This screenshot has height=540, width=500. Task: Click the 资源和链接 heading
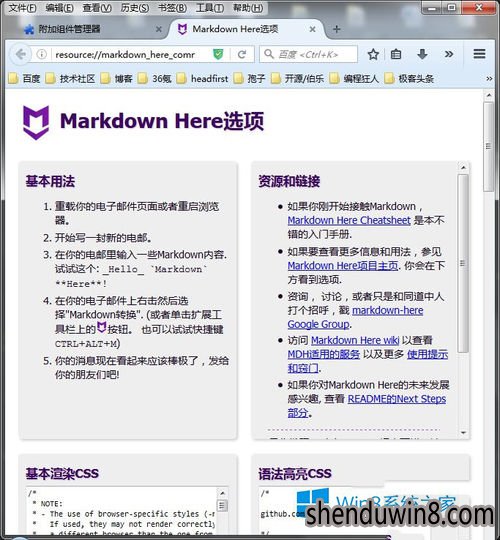click(289, 181)
